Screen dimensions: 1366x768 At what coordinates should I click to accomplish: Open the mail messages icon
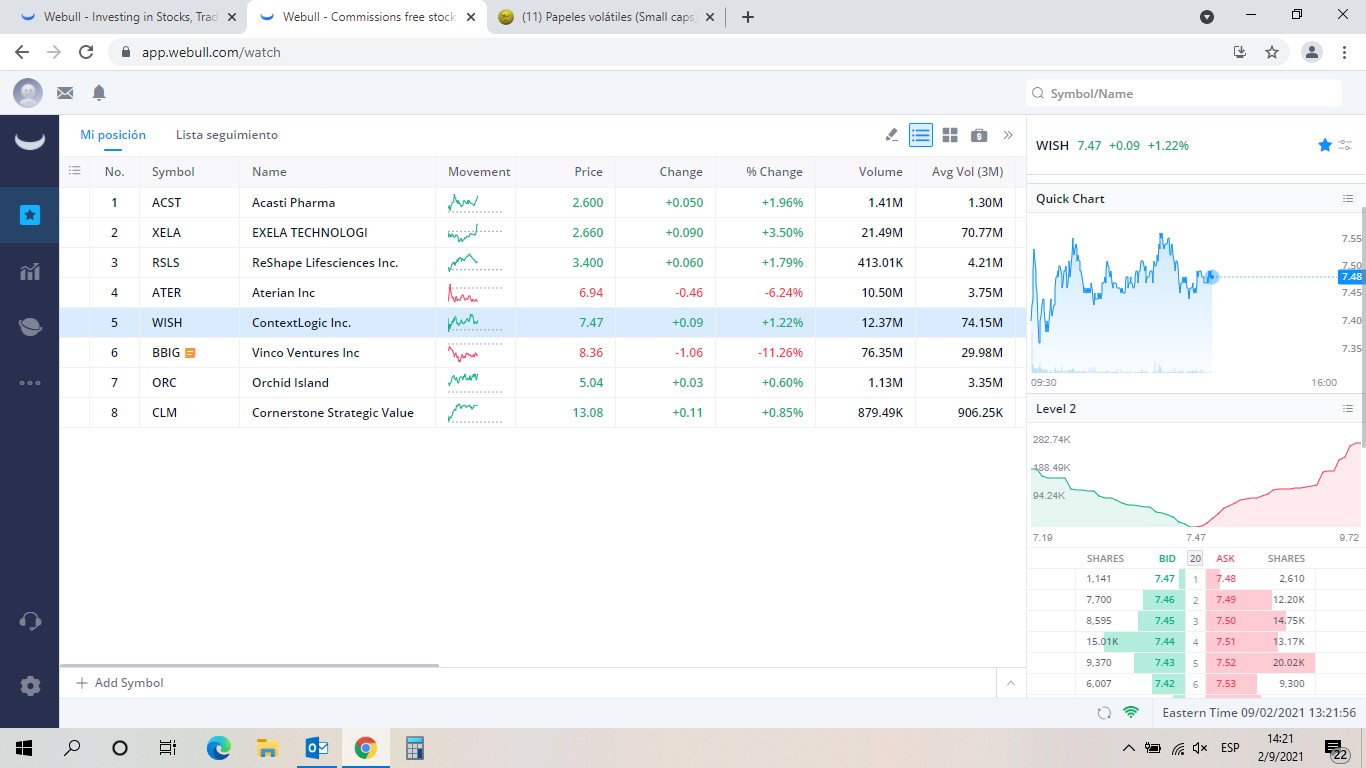pyautogui.click(x=65, y=93)
